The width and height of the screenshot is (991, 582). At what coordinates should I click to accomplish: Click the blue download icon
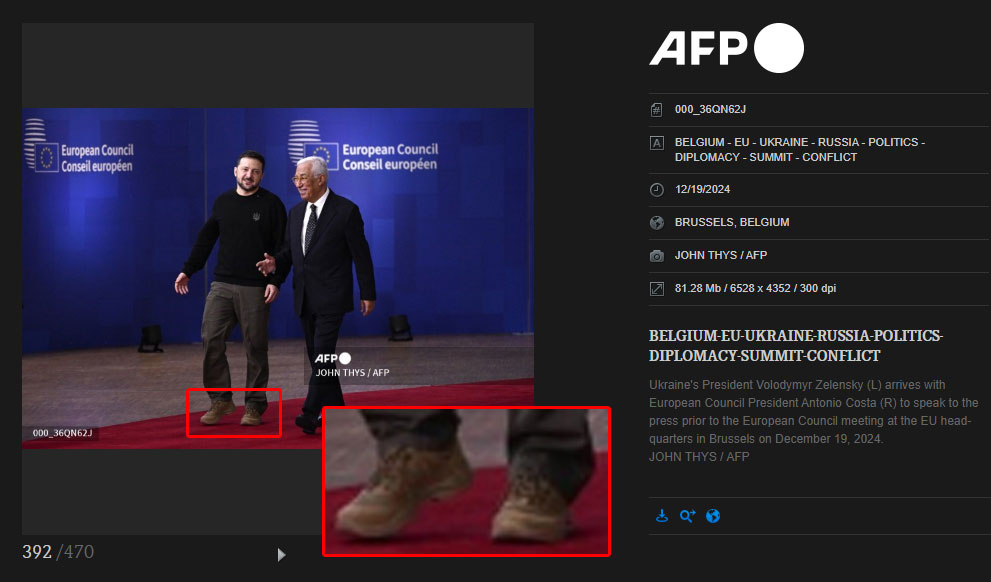[x=661, y=516]
